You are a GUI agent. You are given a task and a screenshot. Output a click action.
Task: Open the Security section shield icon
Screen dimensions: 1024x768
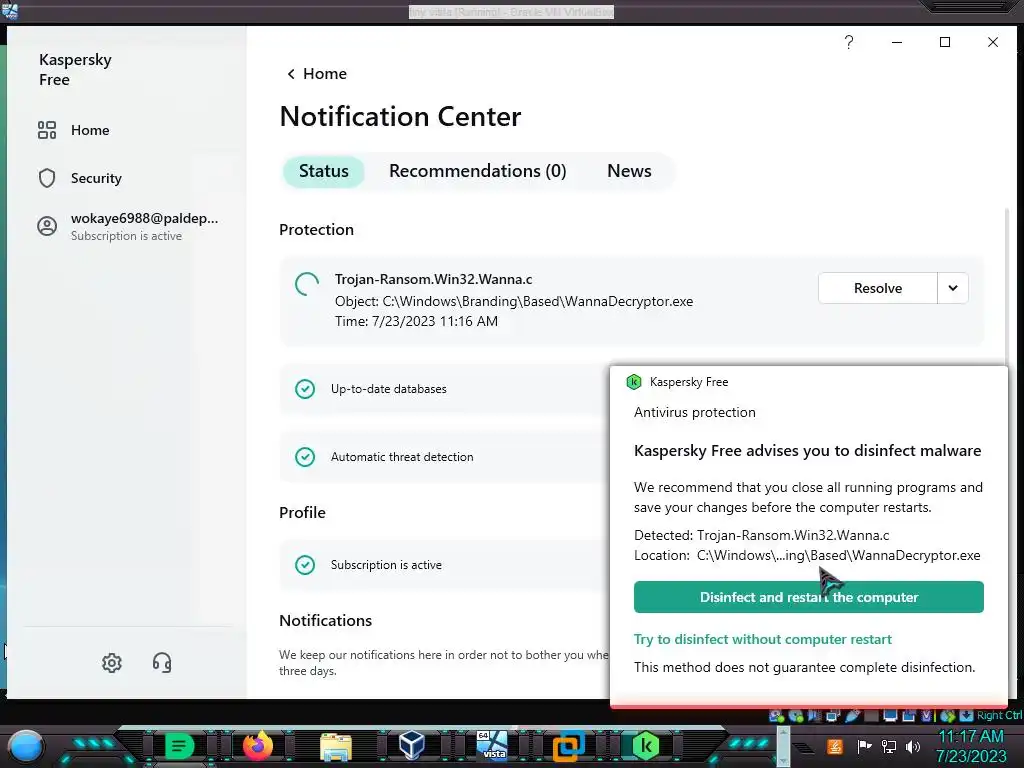pos(47,178)
